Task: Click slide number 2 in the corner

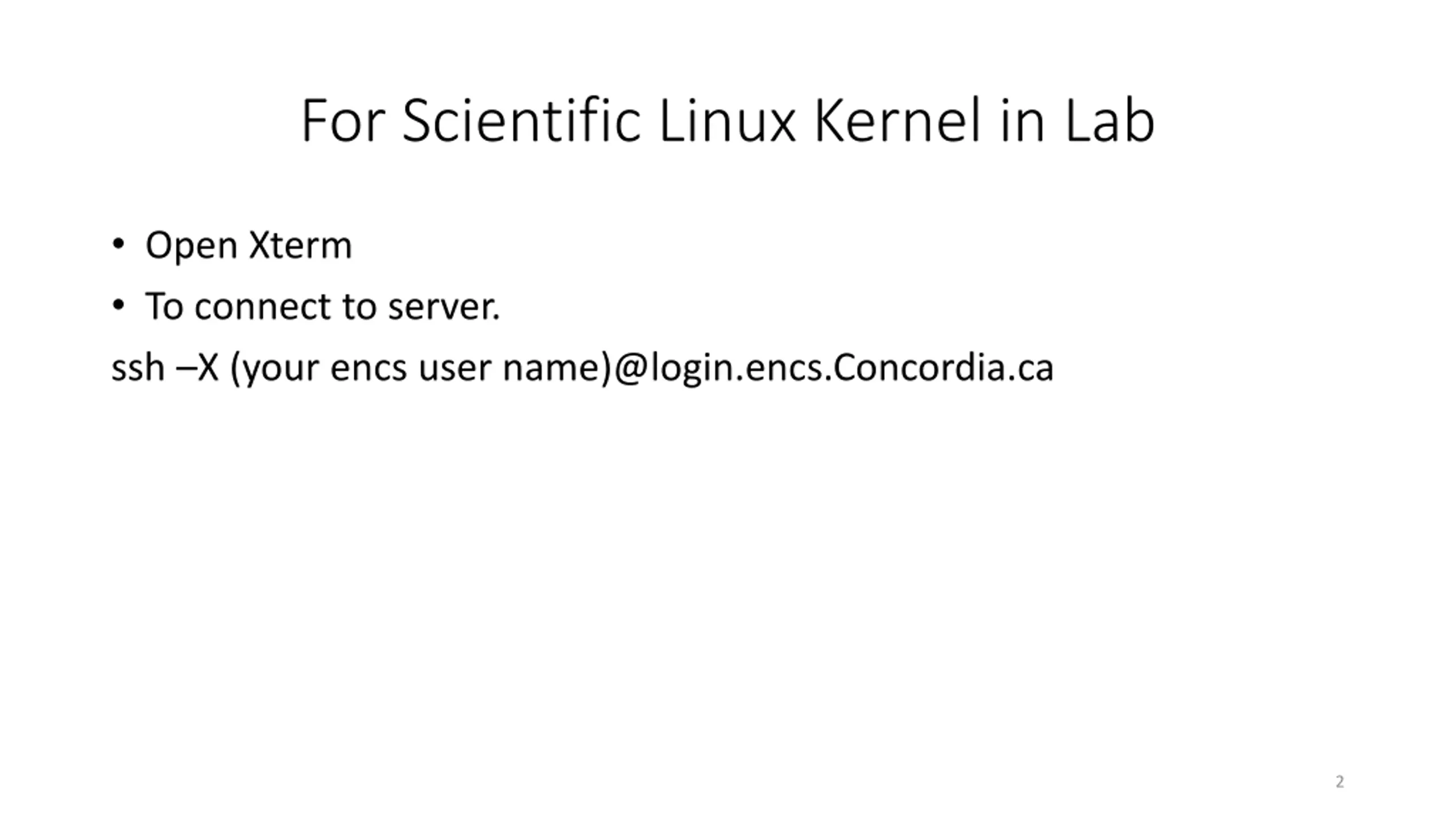Action: [x=1339, y=782]
